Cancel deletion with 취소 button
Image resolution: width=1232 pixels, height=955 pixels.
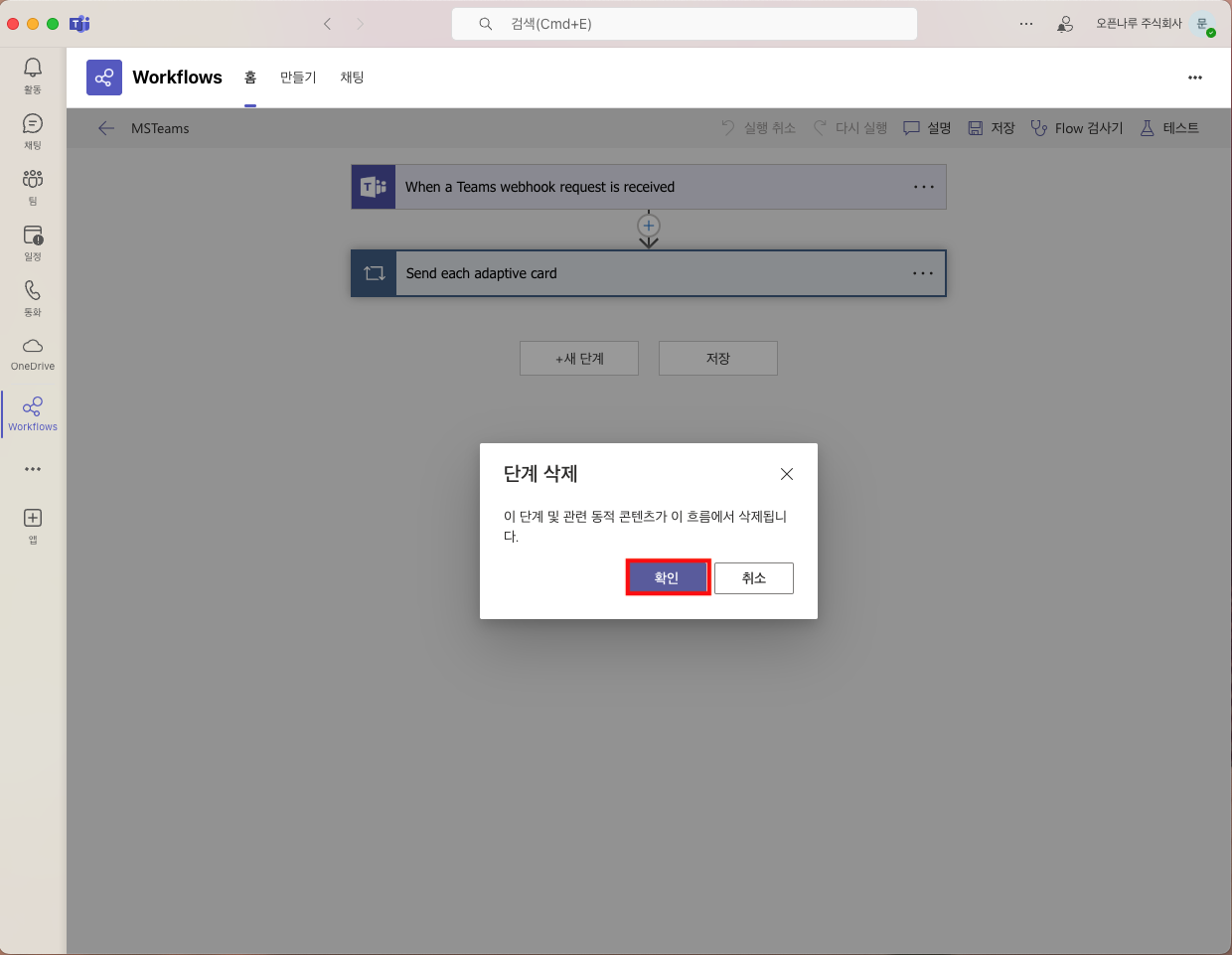click(x=753, y=577)
